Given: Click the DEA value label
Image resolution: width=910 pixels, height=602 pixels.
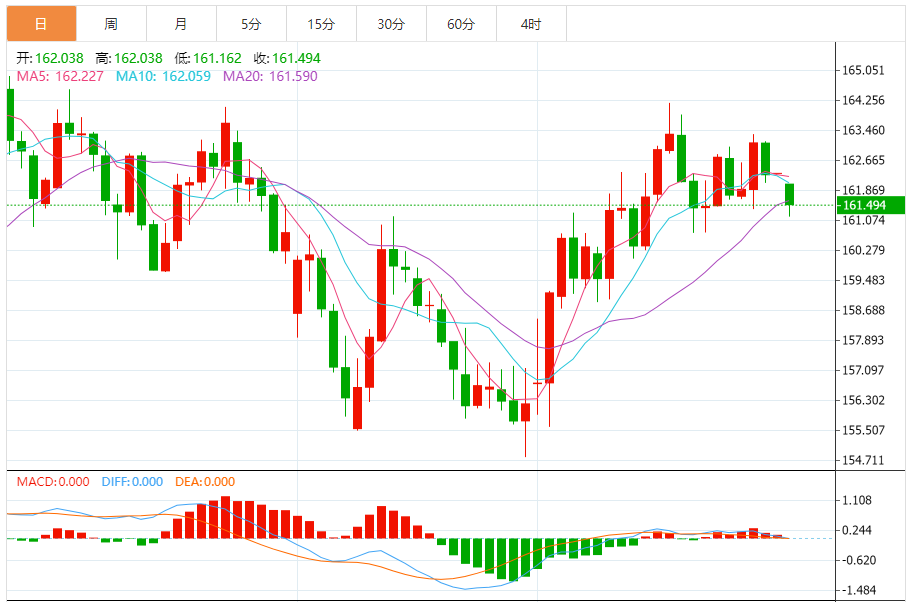Looking at the screenshot, I should 205,482.
